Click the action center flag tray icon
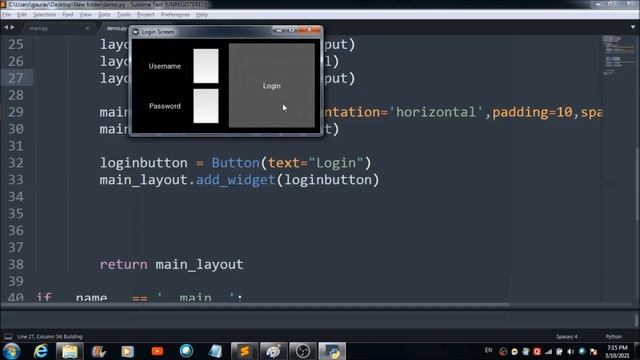640x360 pixels. tap(593, 351)
